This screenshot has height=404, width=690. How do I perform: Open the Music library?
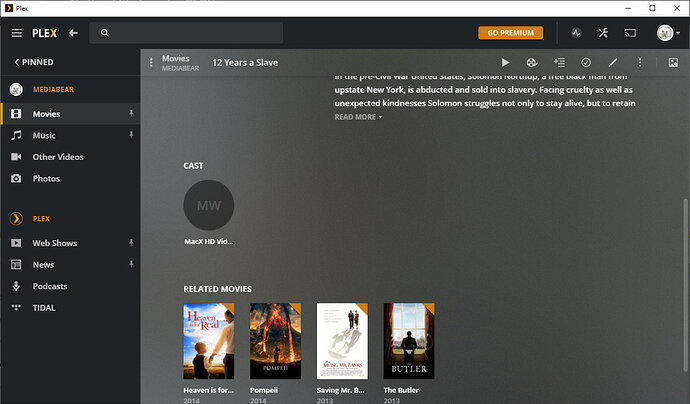70,135
